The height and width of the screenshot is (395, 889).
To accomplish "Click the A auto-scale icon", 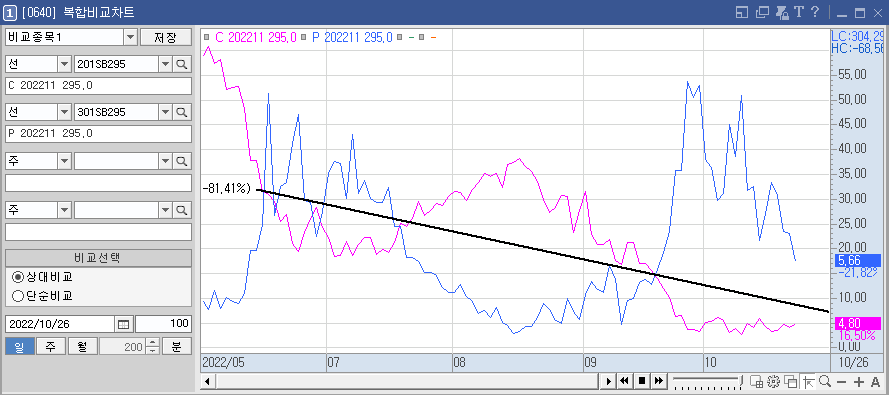I will [x=875, y=381].
